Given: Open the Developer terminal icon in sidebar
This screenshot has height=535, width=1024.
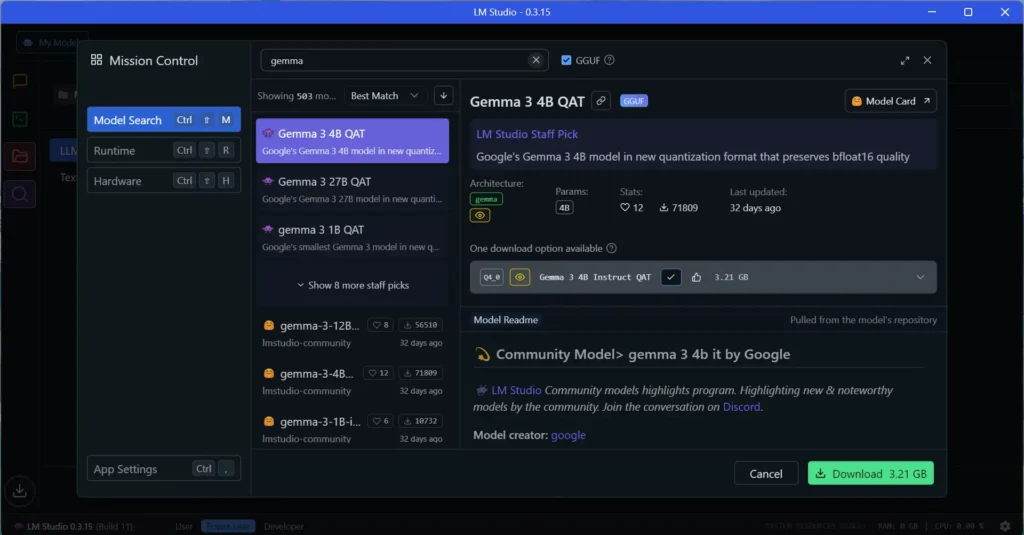Looking at the screenshot, I should (20, 119).
